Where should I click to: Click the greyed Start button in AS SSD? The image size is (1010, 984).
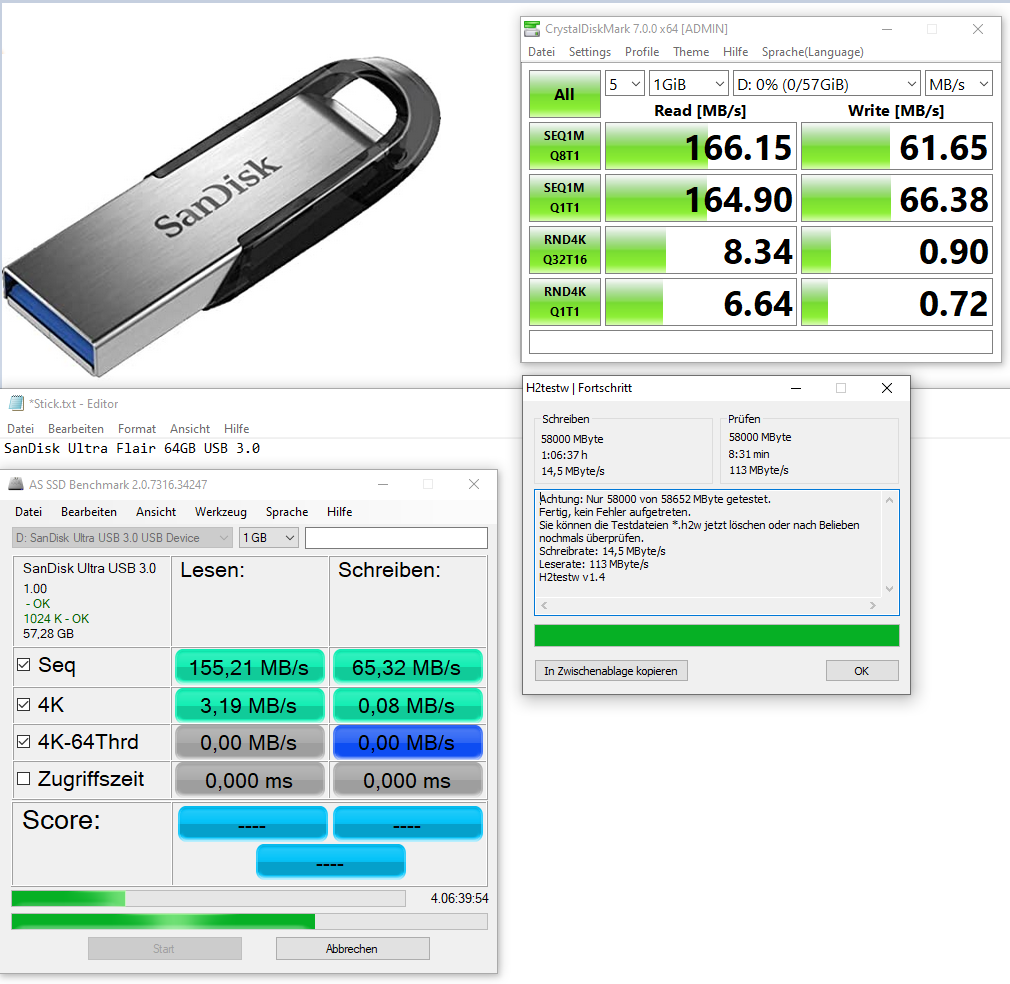[164, 949]
